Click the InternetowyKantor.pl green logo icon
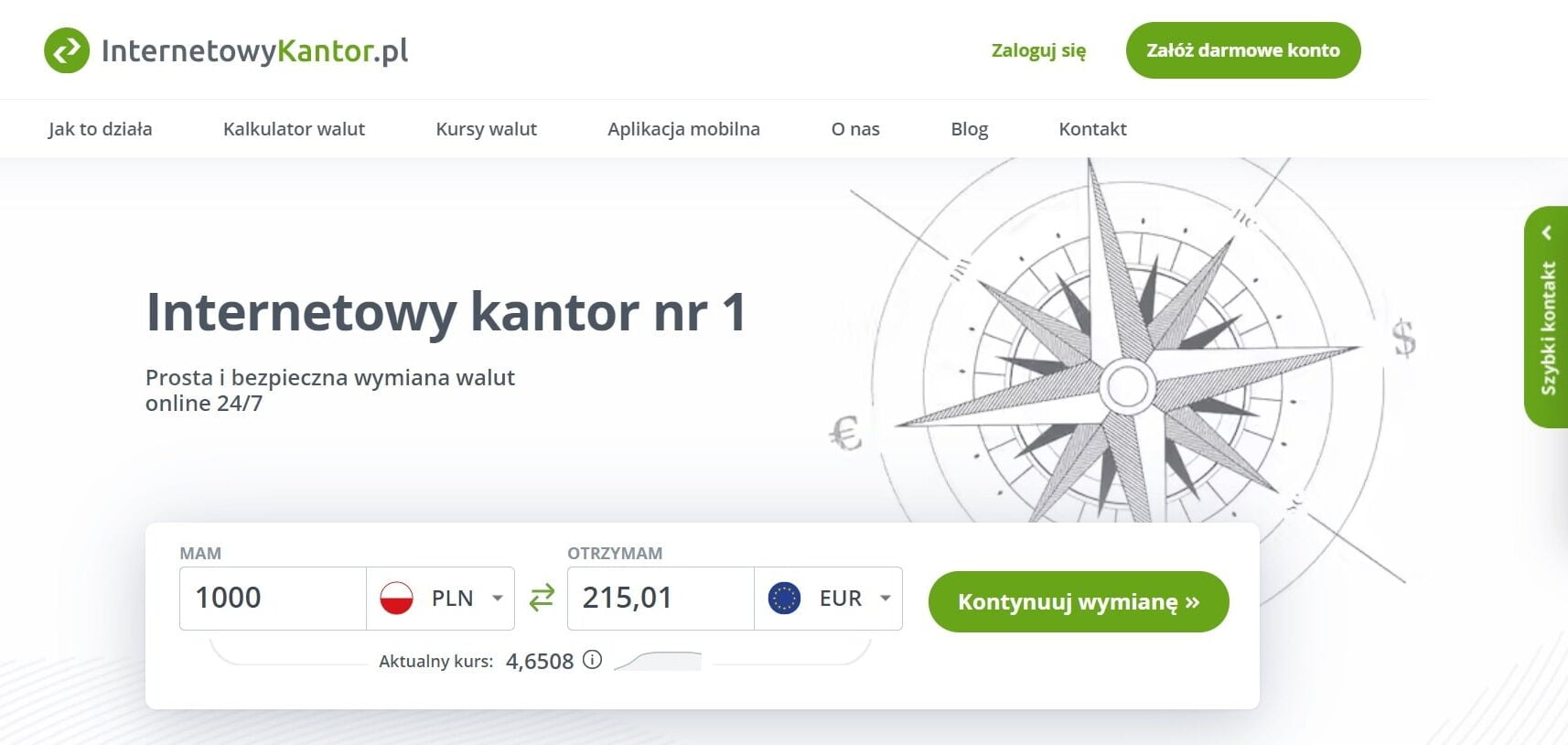This screenshot has width=1568, height=745. pos(67,50)
